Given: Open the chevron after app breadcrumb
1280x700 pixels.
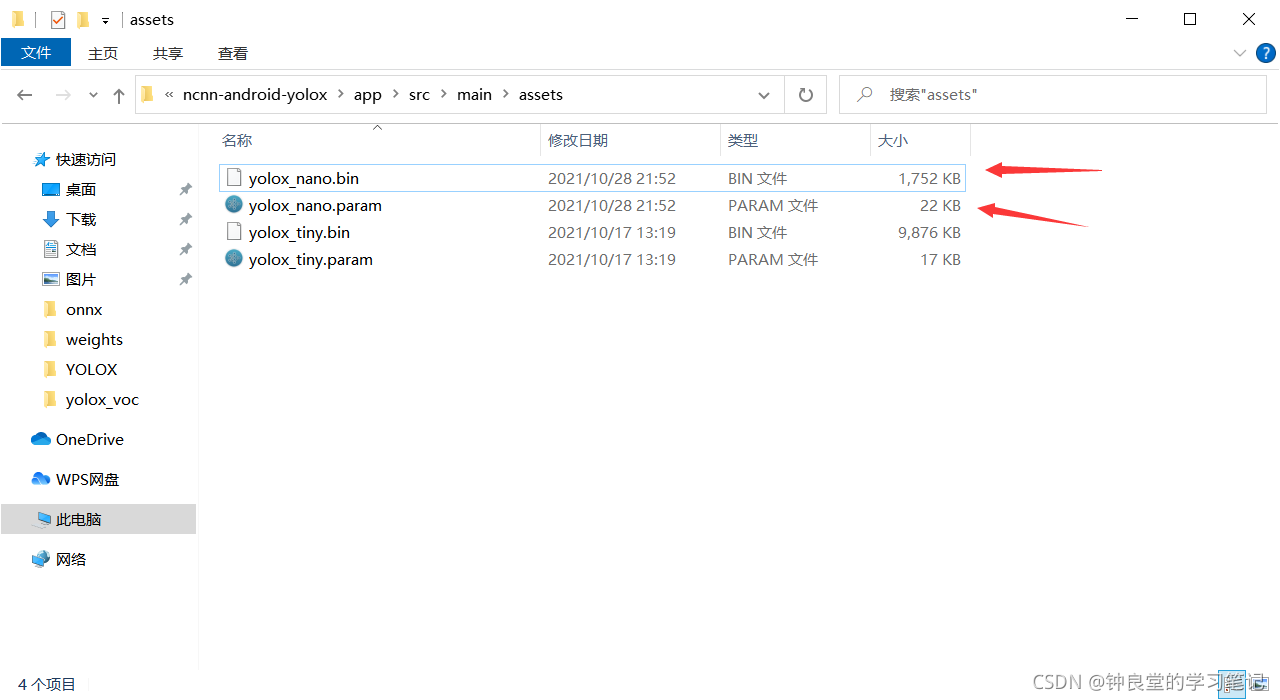Looking at the screenshot, I should [x=395, y=95].
